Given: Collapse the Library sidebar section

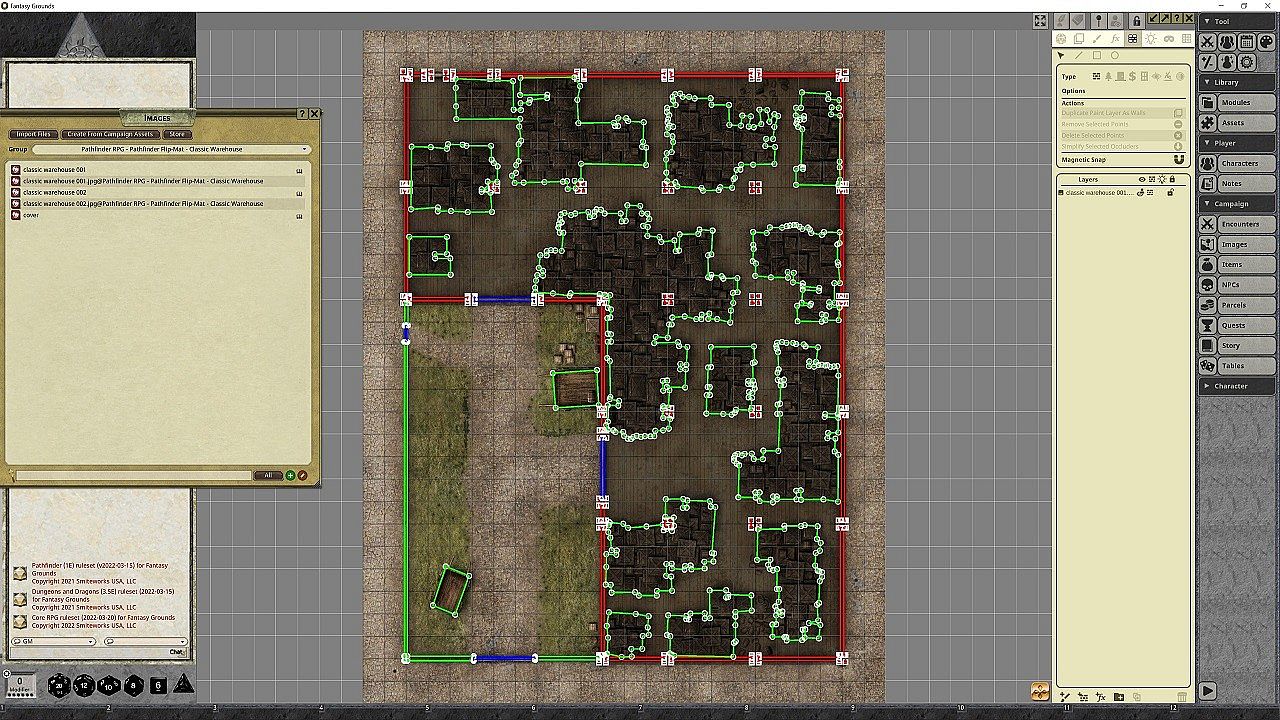Looking at the screenshot, I should 1238,82.
